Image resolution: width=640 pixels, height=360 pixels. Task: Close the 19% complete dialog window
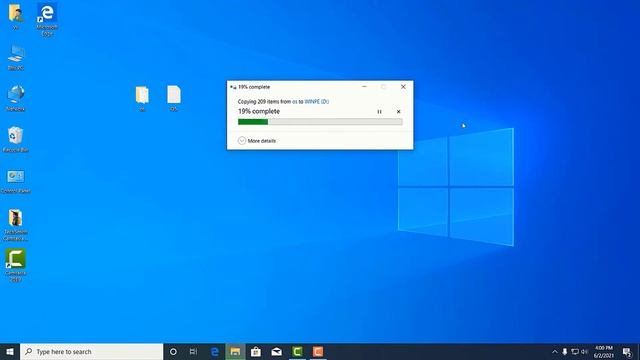coord(403,87)
